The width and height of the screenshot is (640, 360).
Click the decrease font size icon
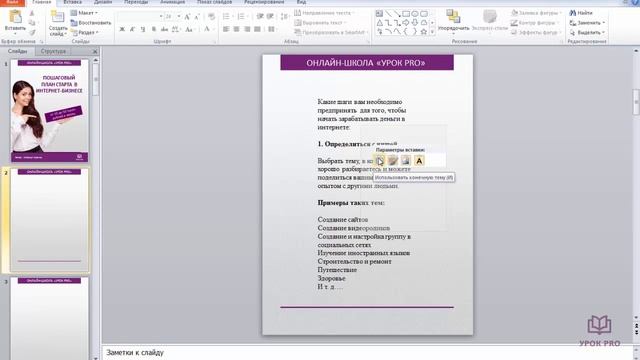pyautogui.click(x=197, y=17)
